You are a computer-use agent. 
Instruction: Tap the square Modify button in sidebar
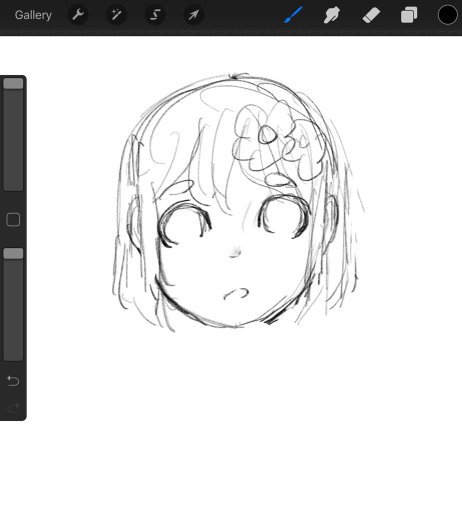click(x=13, y=220)
